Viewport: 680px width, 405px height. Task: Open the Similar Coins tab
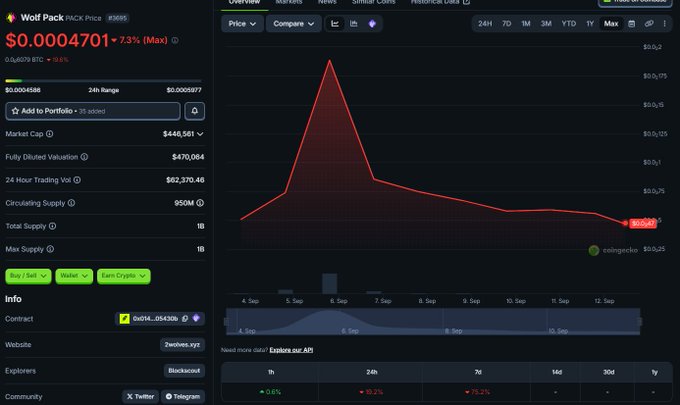click(373, 3)
